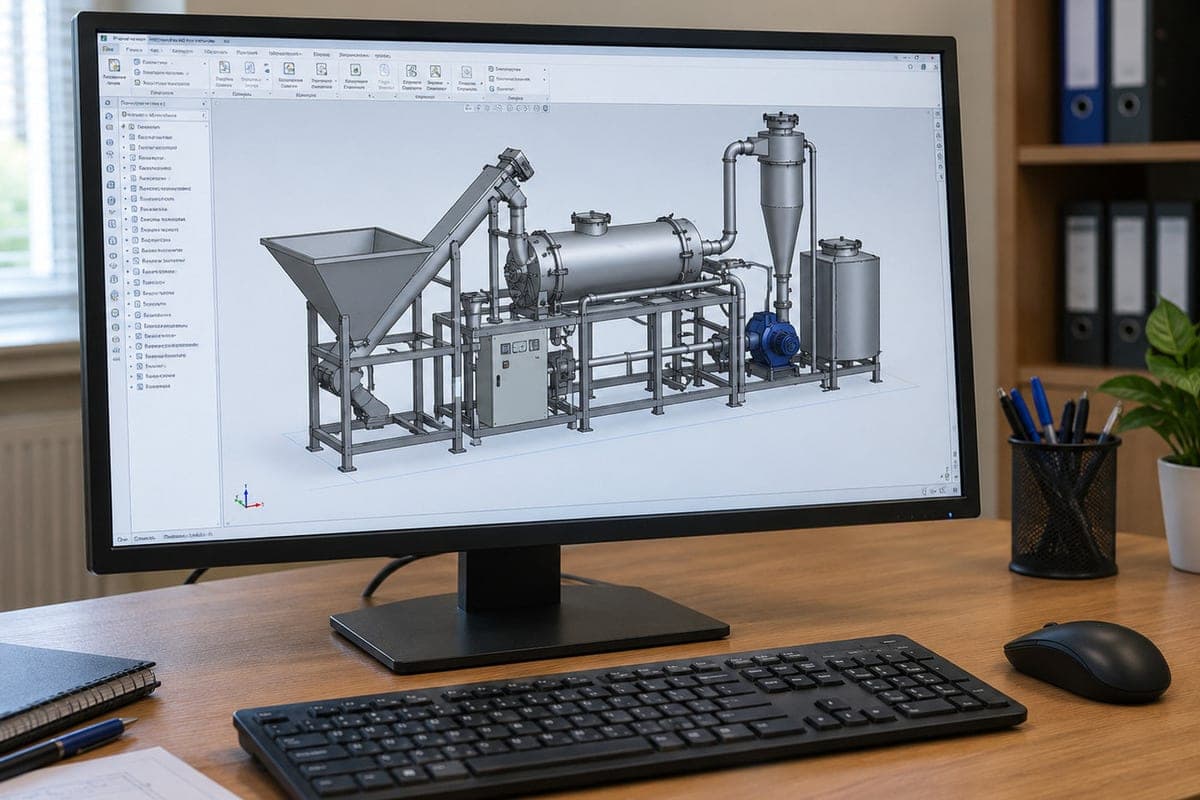Open the ribbon tab immediately right of File
1200x800 pixels.
pos(135,49)
